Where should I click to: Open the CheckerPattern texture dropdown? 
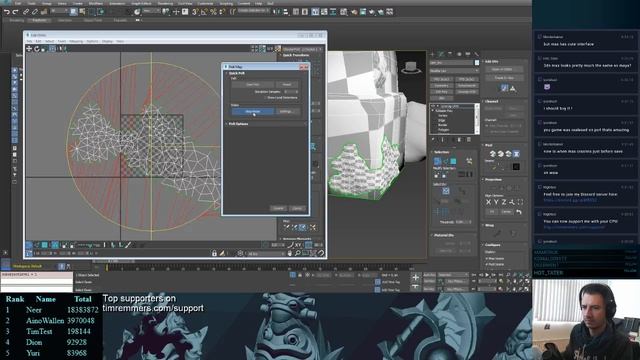(x=303, y=49)
